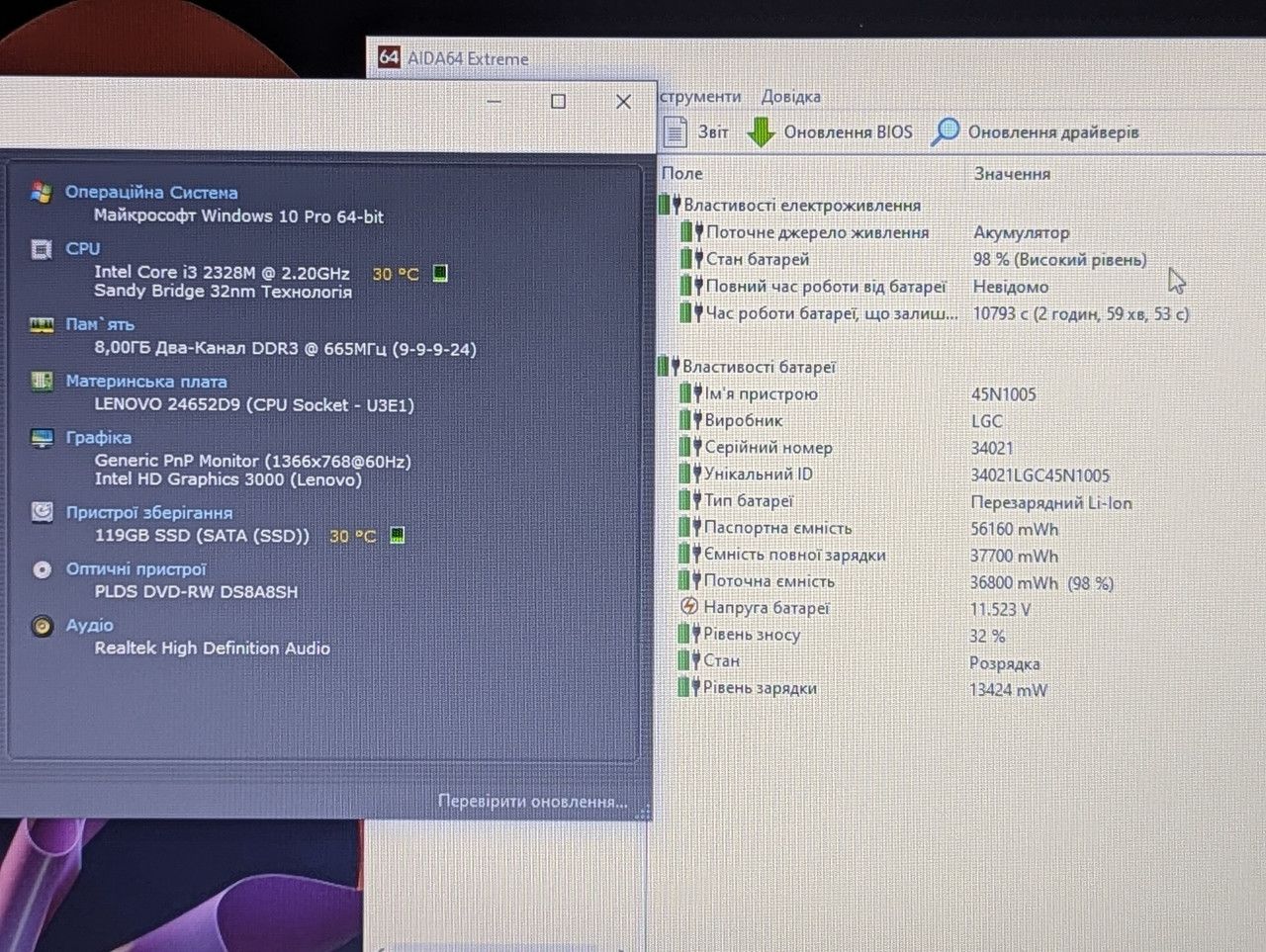
Task: Select the unique ID value 34021LGC45N1005
Action: 1040,476
